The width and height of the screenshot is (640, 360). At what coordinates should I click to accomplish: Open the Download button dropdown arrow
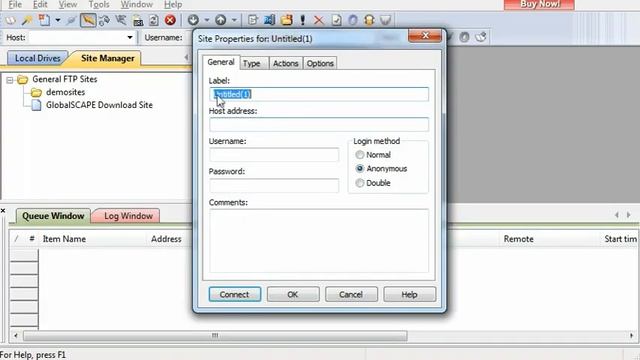(x=207, y=20)
